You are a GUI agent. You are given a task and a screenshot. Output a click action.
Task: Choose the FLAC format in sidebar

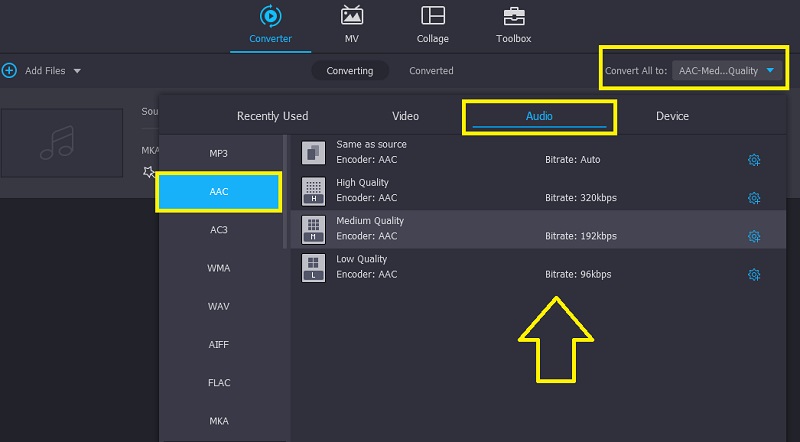pos(218,383)
